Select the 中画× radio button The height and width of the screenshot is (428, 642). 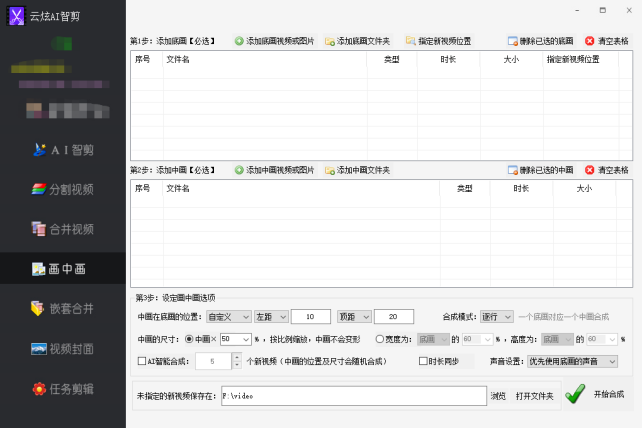(x=189, y=339)
